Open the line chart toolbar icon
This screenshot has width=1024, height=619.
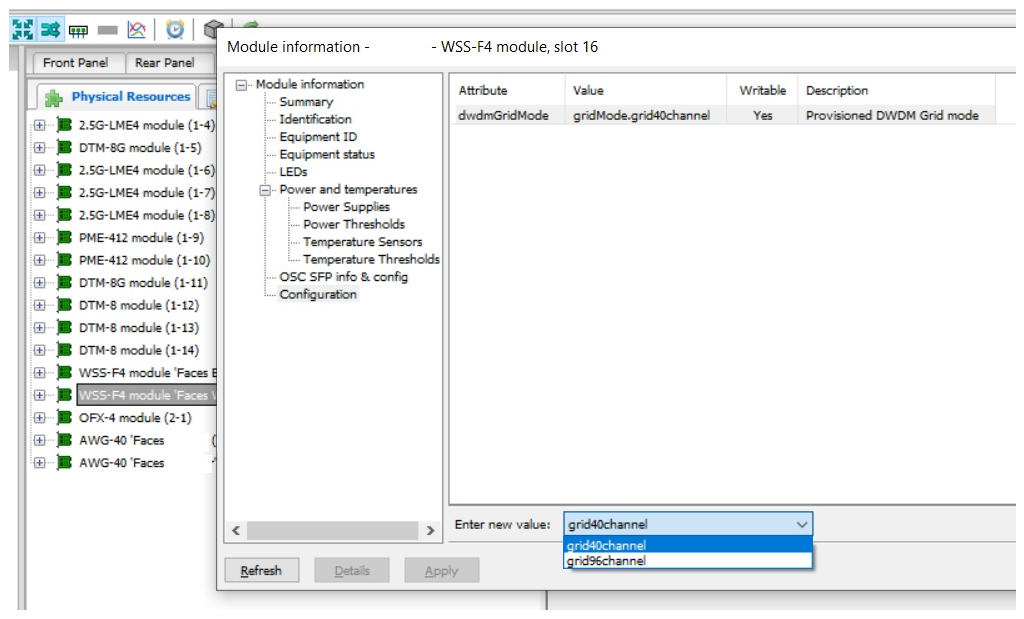point(136,29)
